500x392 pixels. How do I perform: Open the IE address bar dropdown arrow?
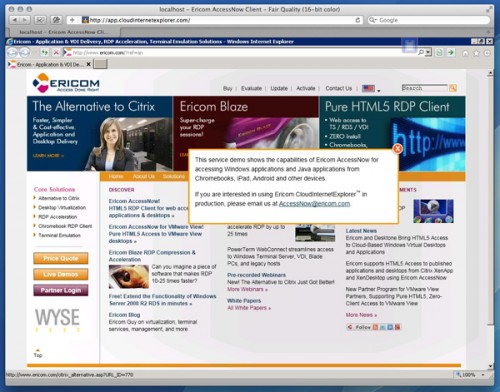(x=428, y=52)
